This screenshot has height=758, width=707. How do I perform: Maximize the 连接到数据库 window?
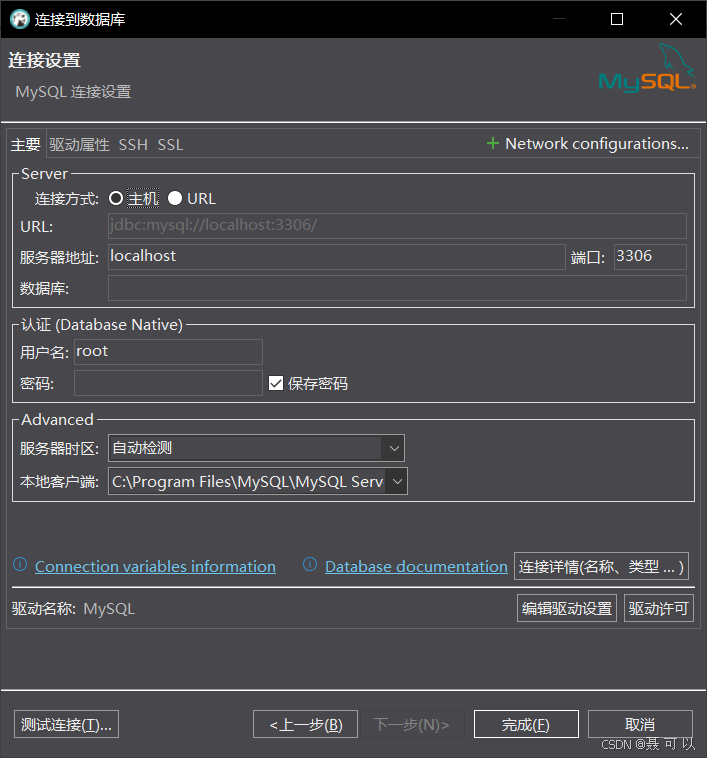[x=617, y=19]
